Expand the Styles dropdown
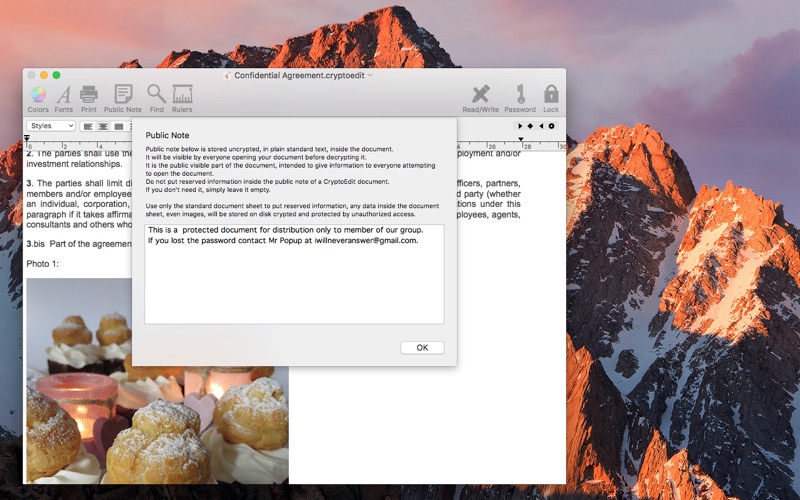Screen dimensions: 800x500 coord(51,126)
